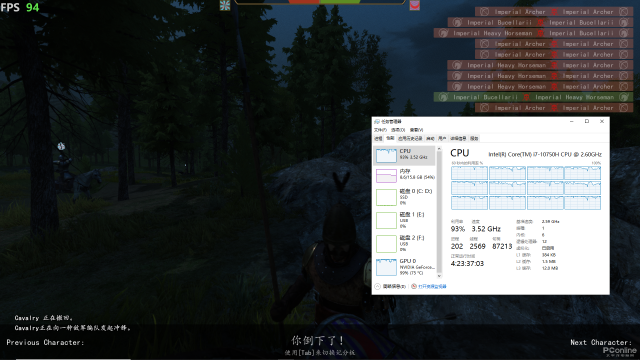640x360 pixels.
Task: Open the 服务 (Services) tab
Action: click(x=474, y=139)
